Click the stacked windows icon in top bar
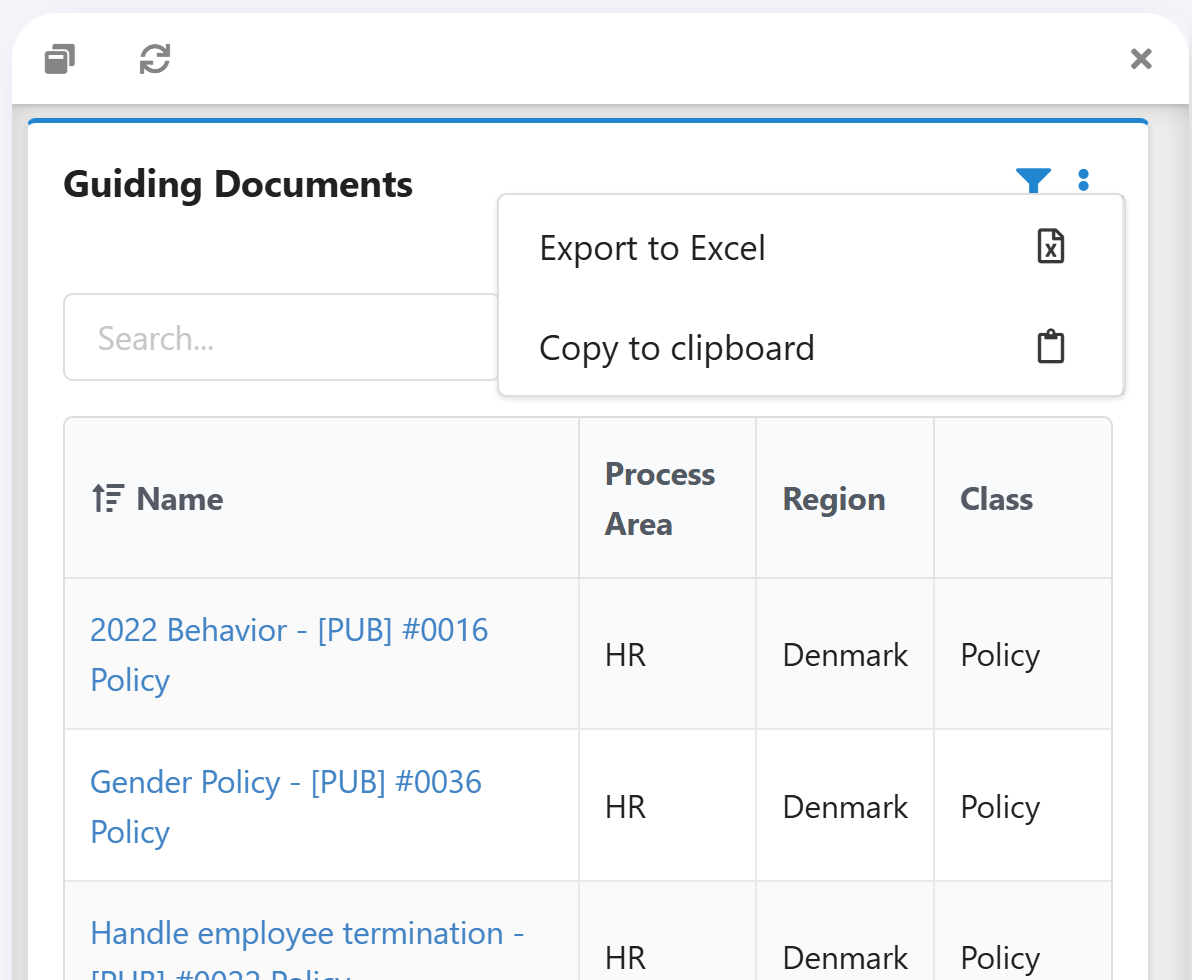This screenshot has width=1192, height=980. (x=60, y=59)
